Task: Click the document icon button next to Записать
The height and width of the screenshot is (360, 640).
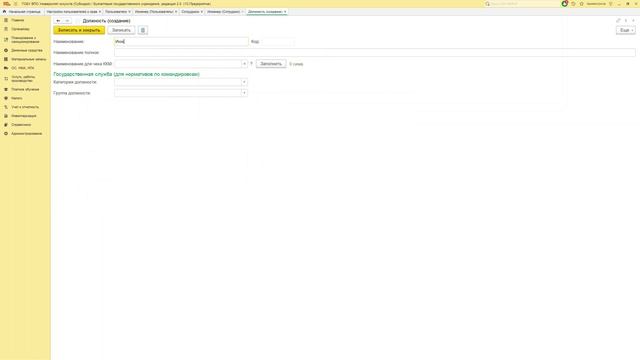Action: 143,30
